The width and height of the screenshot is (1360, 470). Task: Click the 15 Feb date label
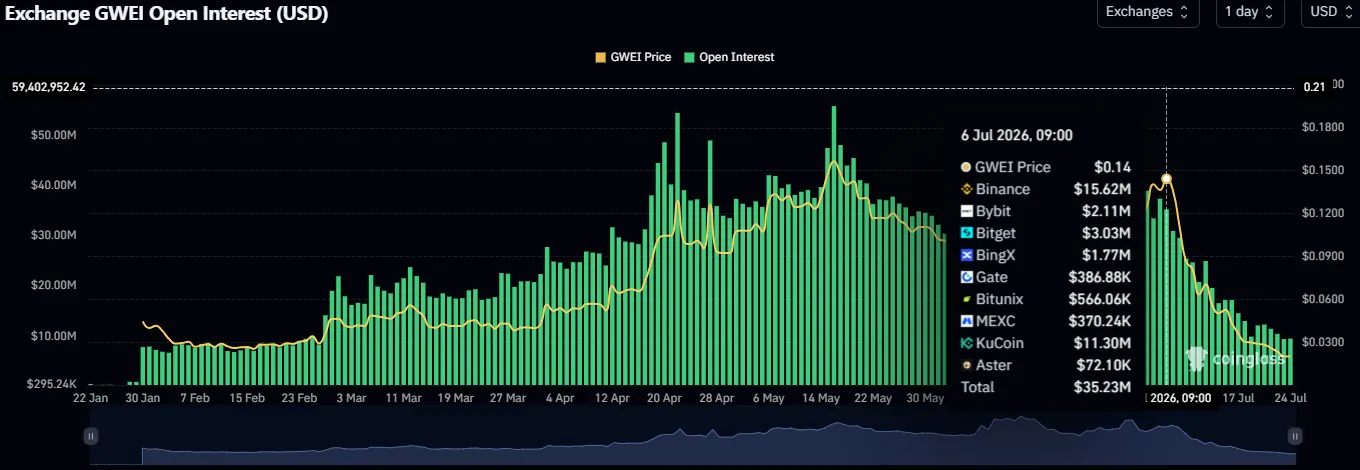point(247,398)
